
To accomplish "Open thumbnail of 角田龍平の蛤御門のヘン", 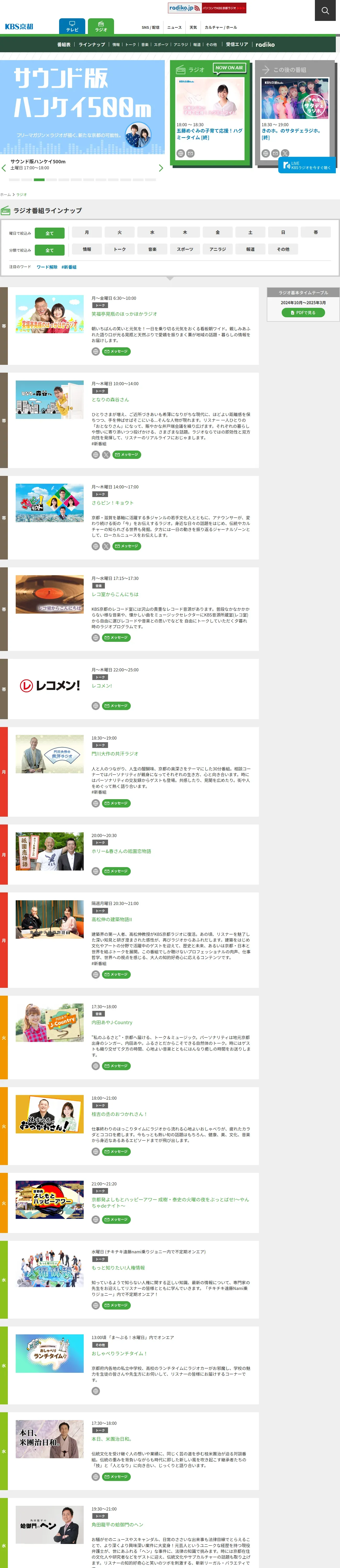I will click(x=49, y=1525).
